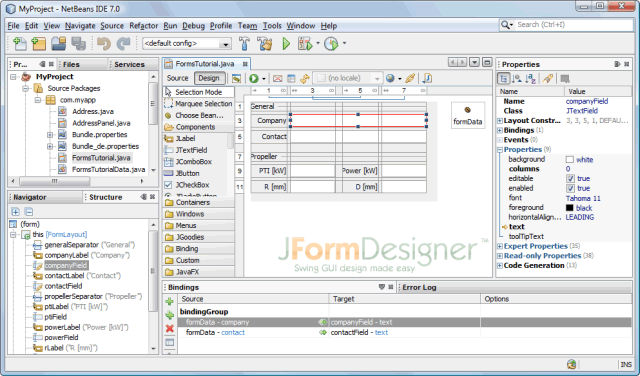Collapse the Properties group

tap(500, 150)
